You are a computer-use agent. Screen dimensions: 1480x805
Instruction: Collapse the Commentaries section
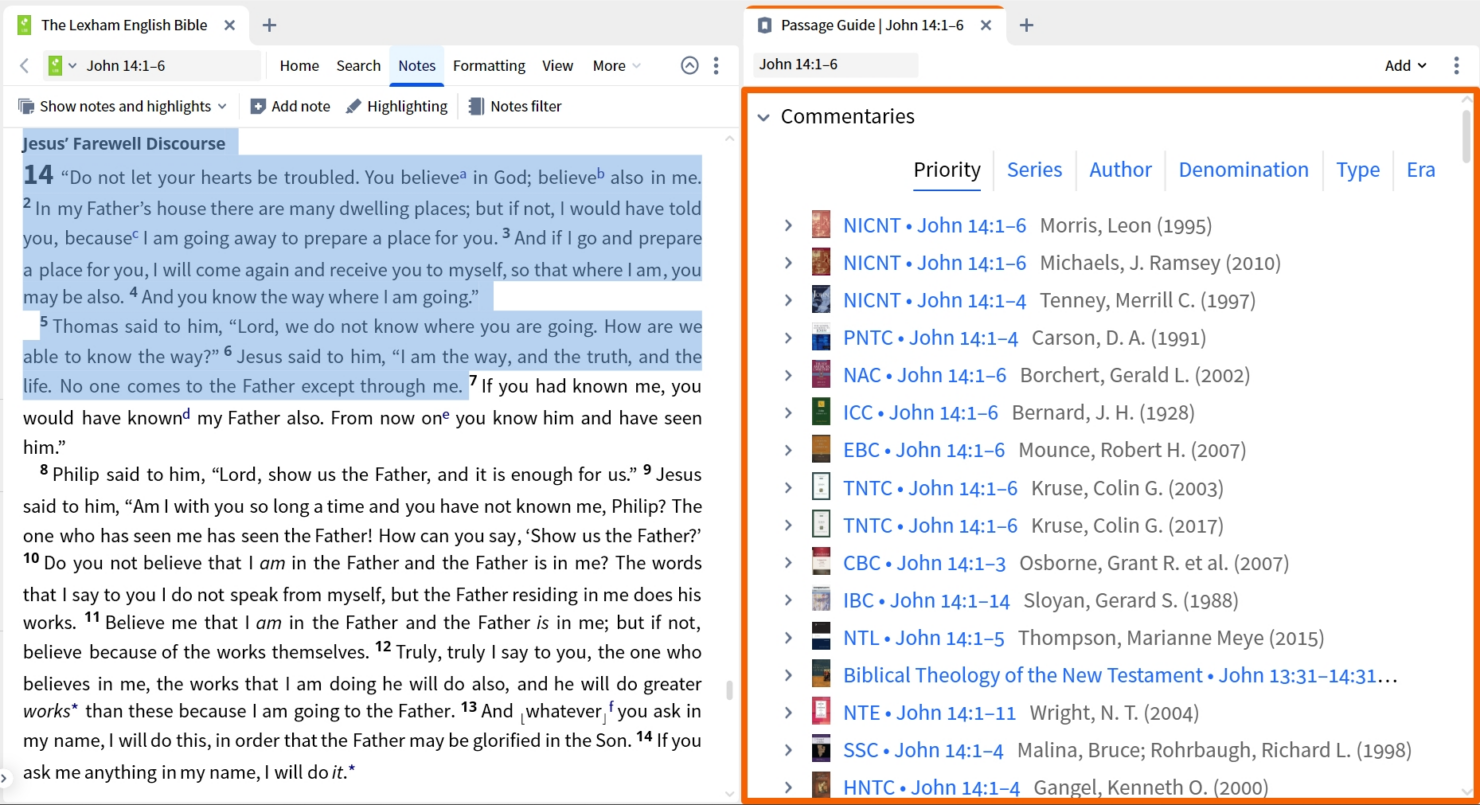point(764,116)
